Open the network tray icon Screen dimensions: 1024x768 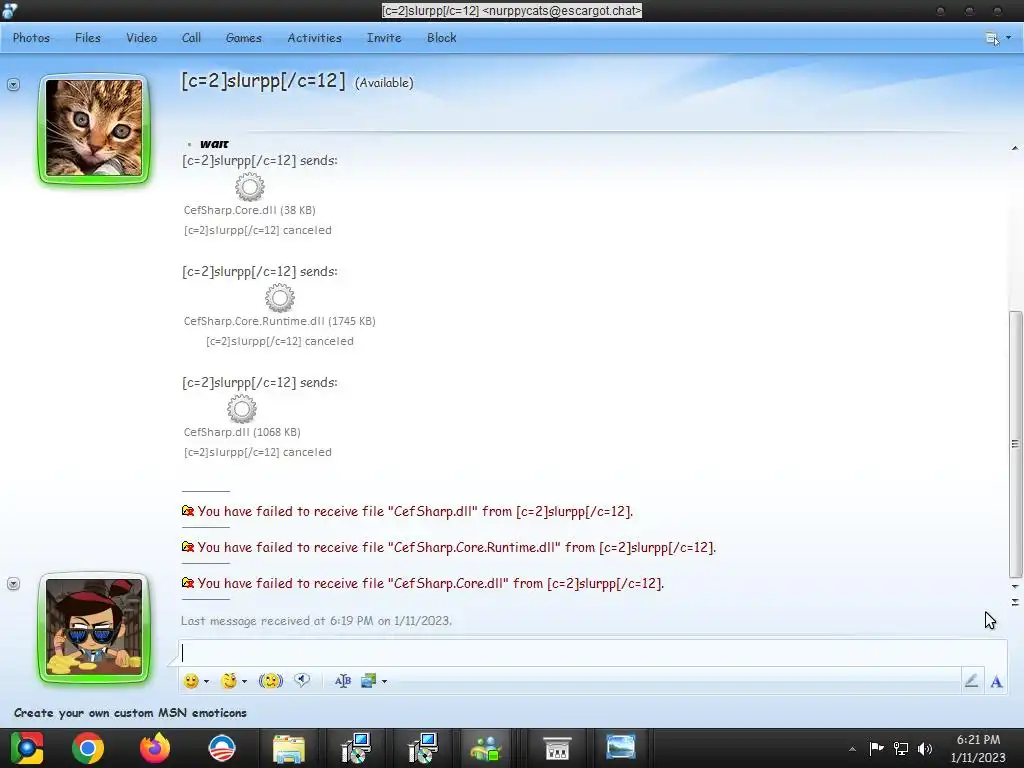coord(901,748)
